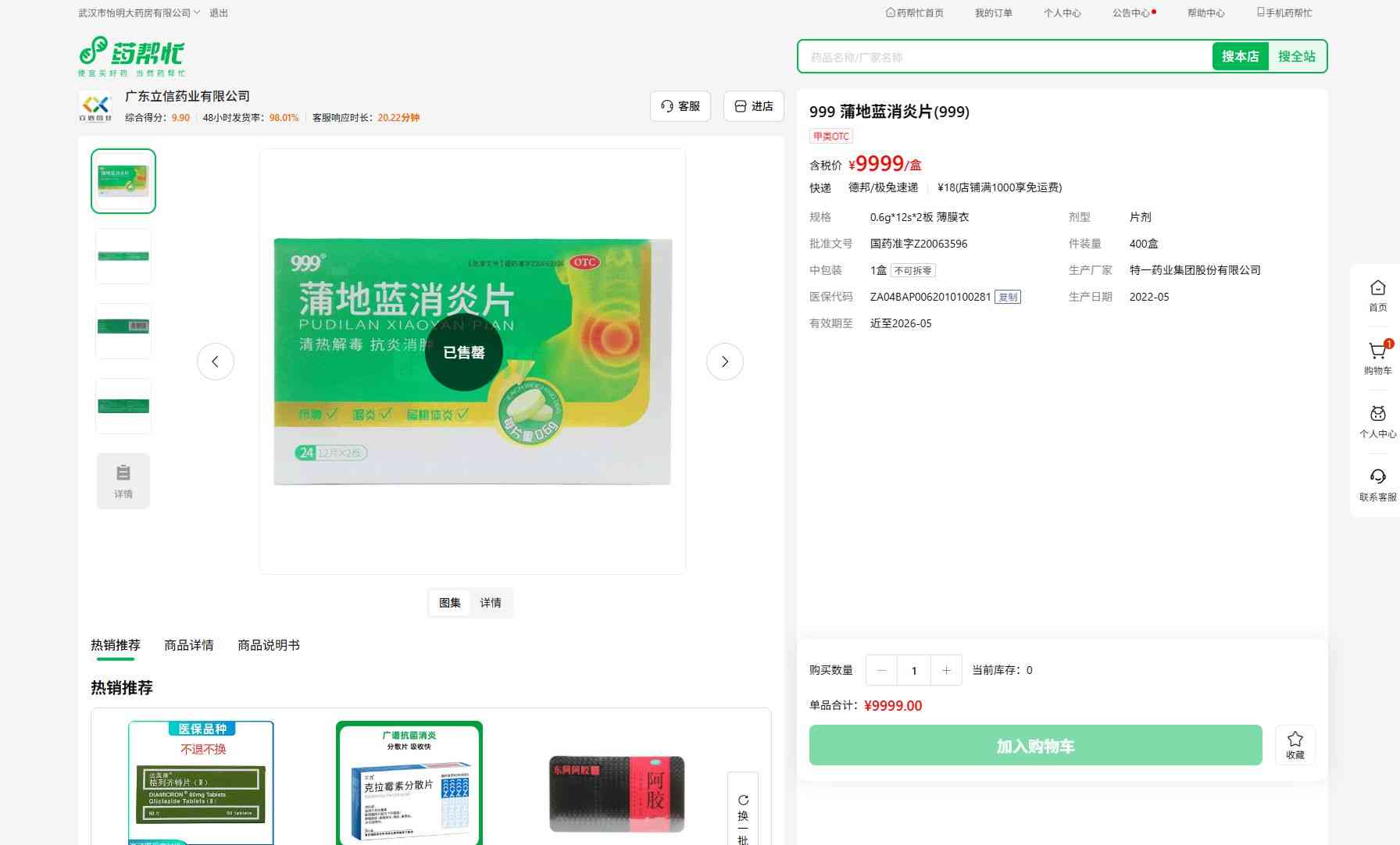Focus the 药品名称/厂家名称 search field
This screenshot has height=845, width=1400.
click(x=1004, y=57)
